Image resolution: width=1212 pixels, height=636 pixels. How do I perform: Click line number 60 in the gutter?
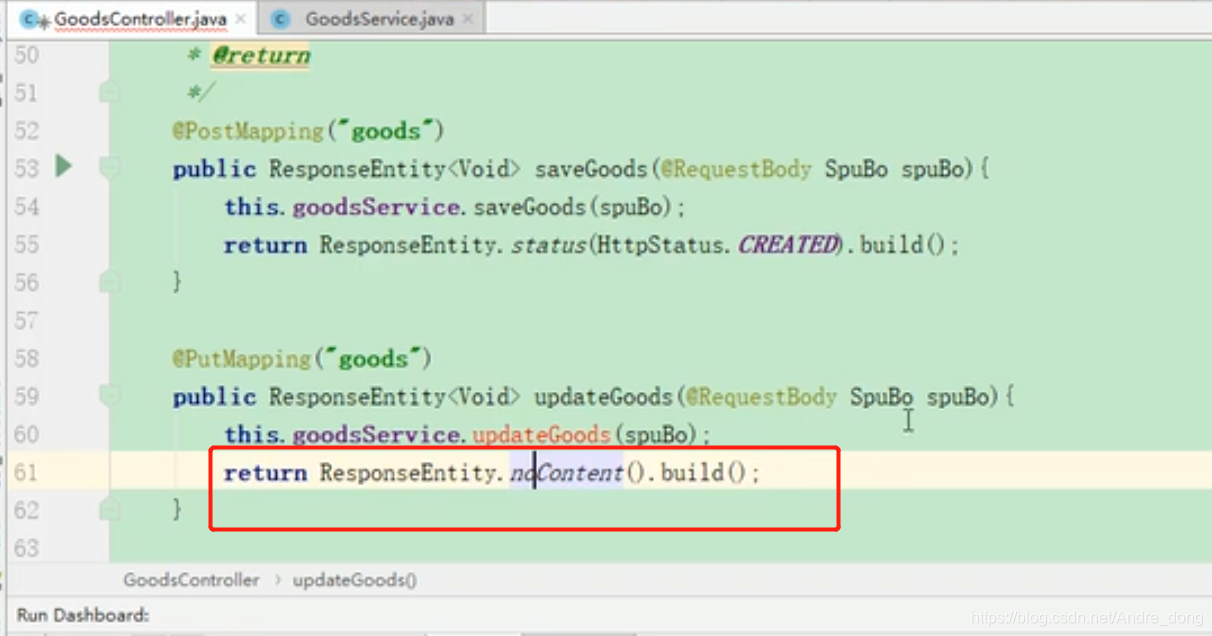[26, 435]
